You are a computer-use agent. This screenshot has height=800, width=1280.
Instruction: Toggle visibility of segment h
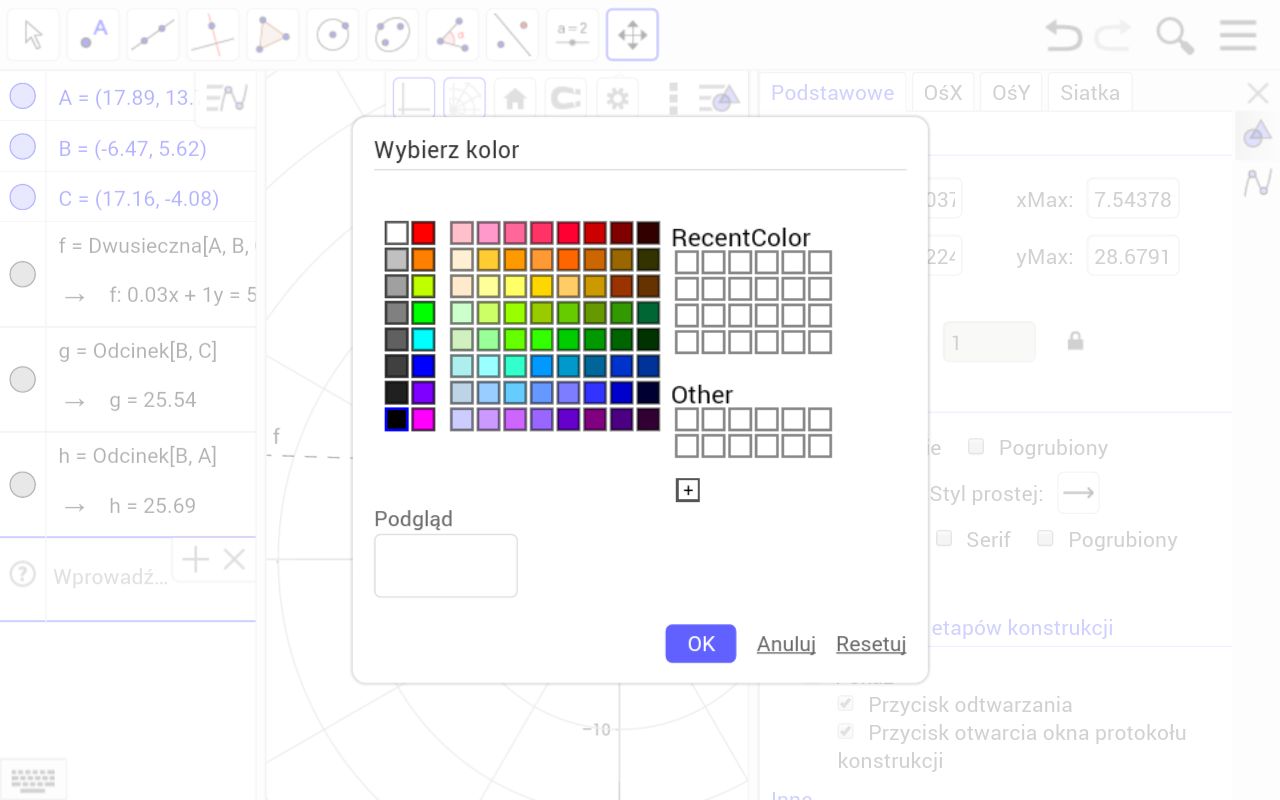coord(22,485)
